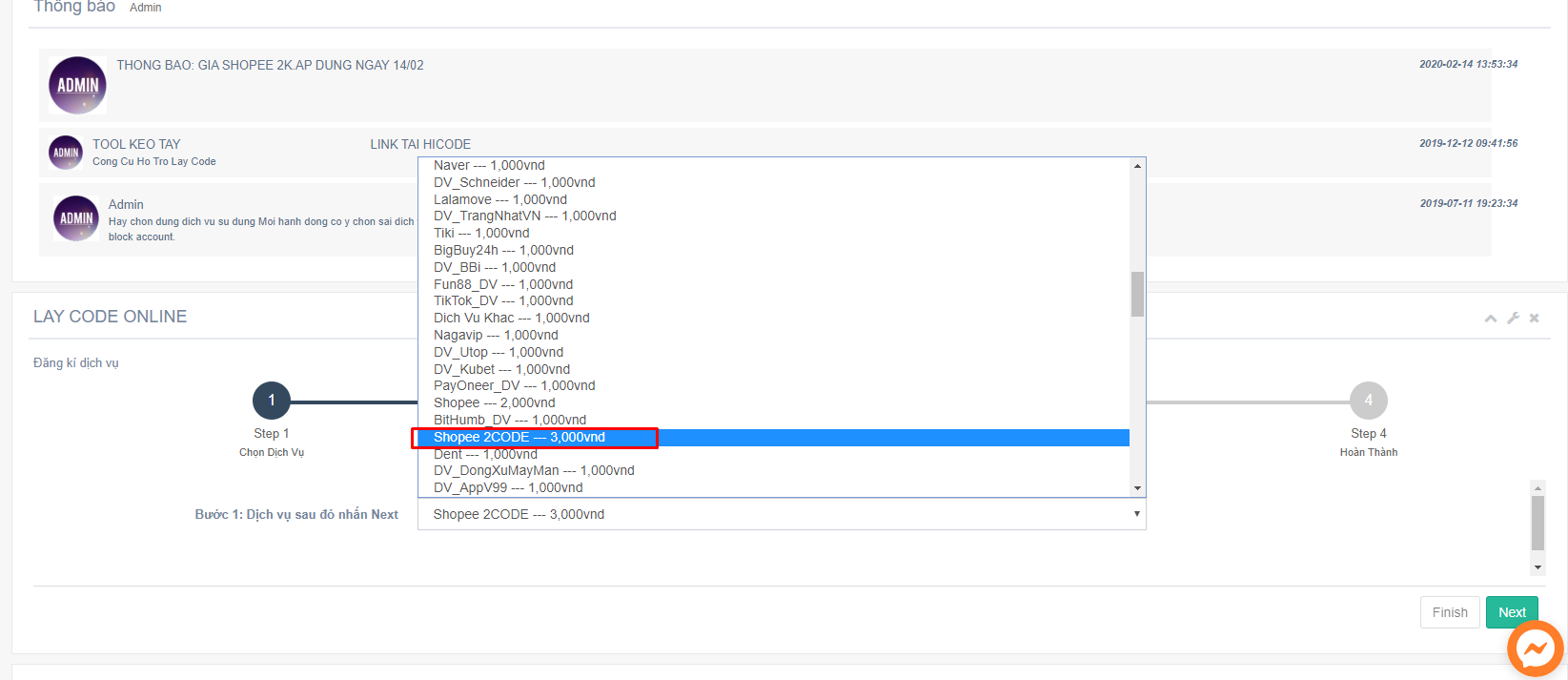1568x680 pixels.
Task: Open the Messenger chat bubble icon
Action: click(1535, 649)
